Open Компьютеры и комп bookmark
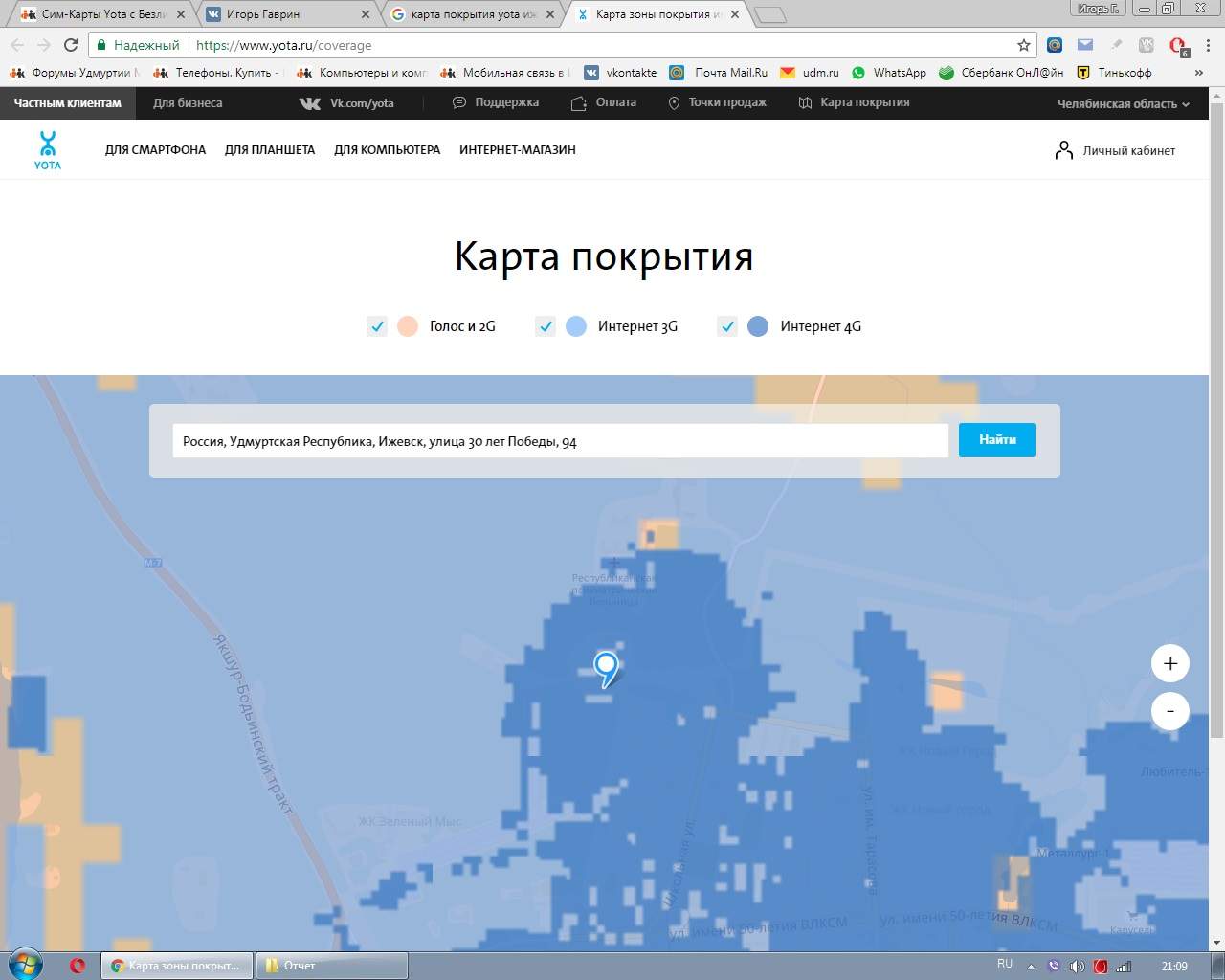Image resolution: width=1225 pixels, height=980 pixels. coord(362,73)
